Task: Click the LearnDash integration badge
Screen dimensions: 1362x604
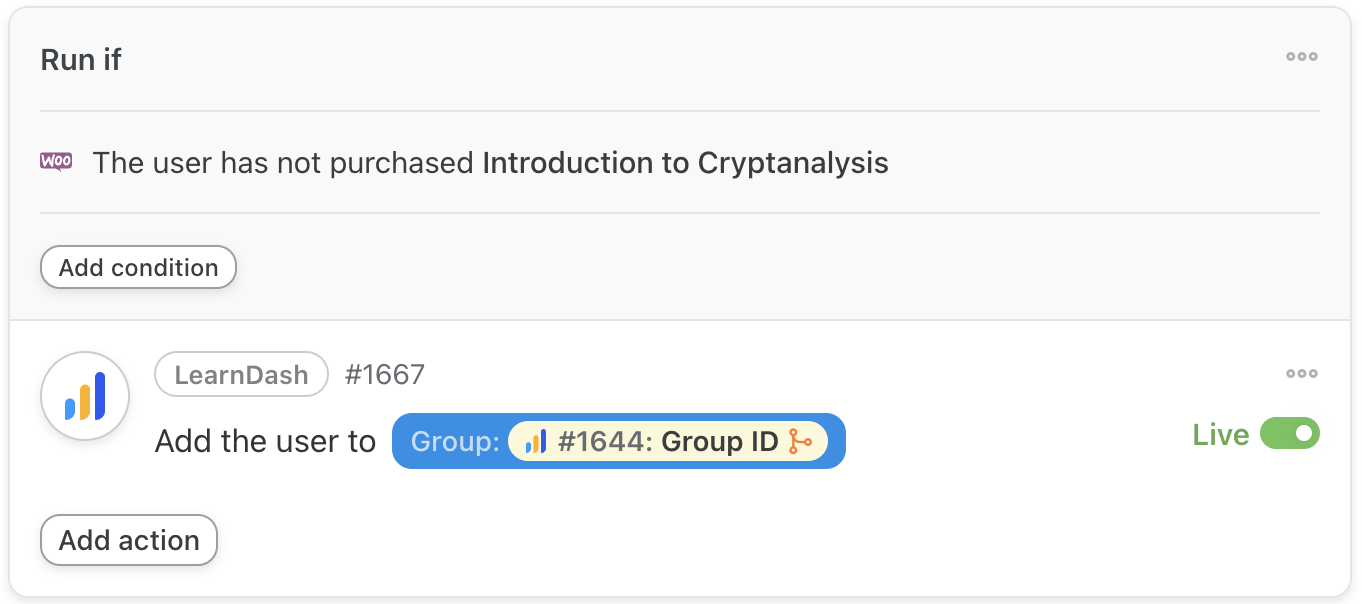Action: 241,375
